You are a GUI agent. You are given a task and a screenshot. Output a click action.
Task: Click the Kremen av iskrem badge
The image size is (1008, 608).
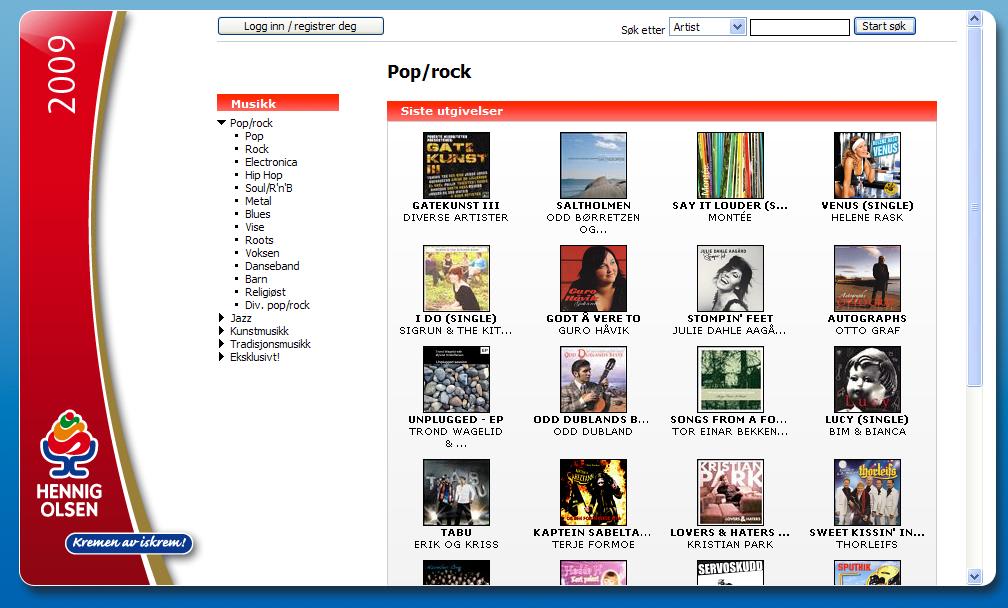click(x=129, y=542)
